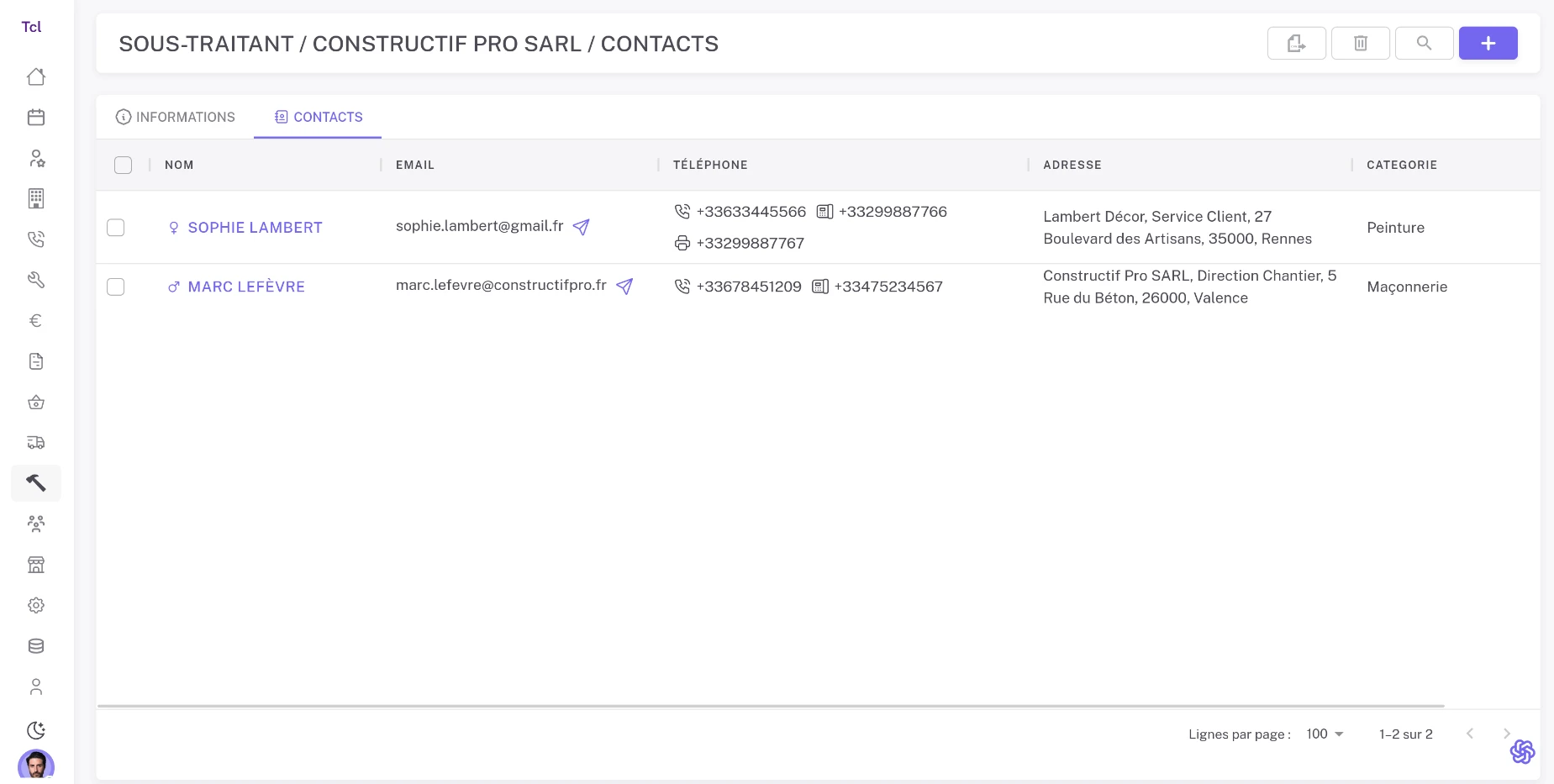Select the hammer sub-contractors tool icon
The height and width of the screenshot is (784, 1554).
pos(35,482)
